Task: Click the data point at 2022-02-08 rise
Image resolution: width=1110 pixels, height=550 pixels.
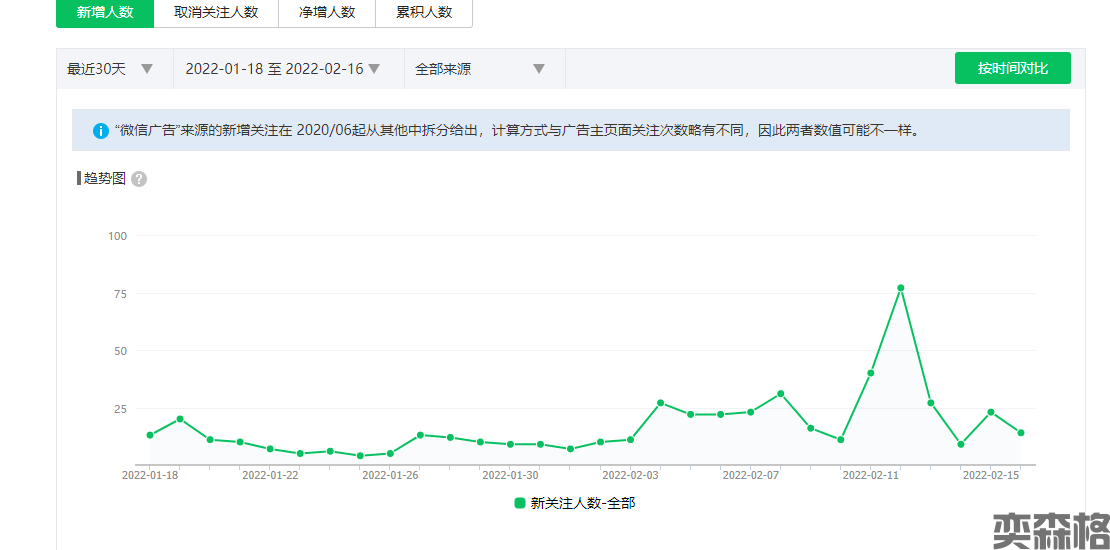Action: click(781, 394)
